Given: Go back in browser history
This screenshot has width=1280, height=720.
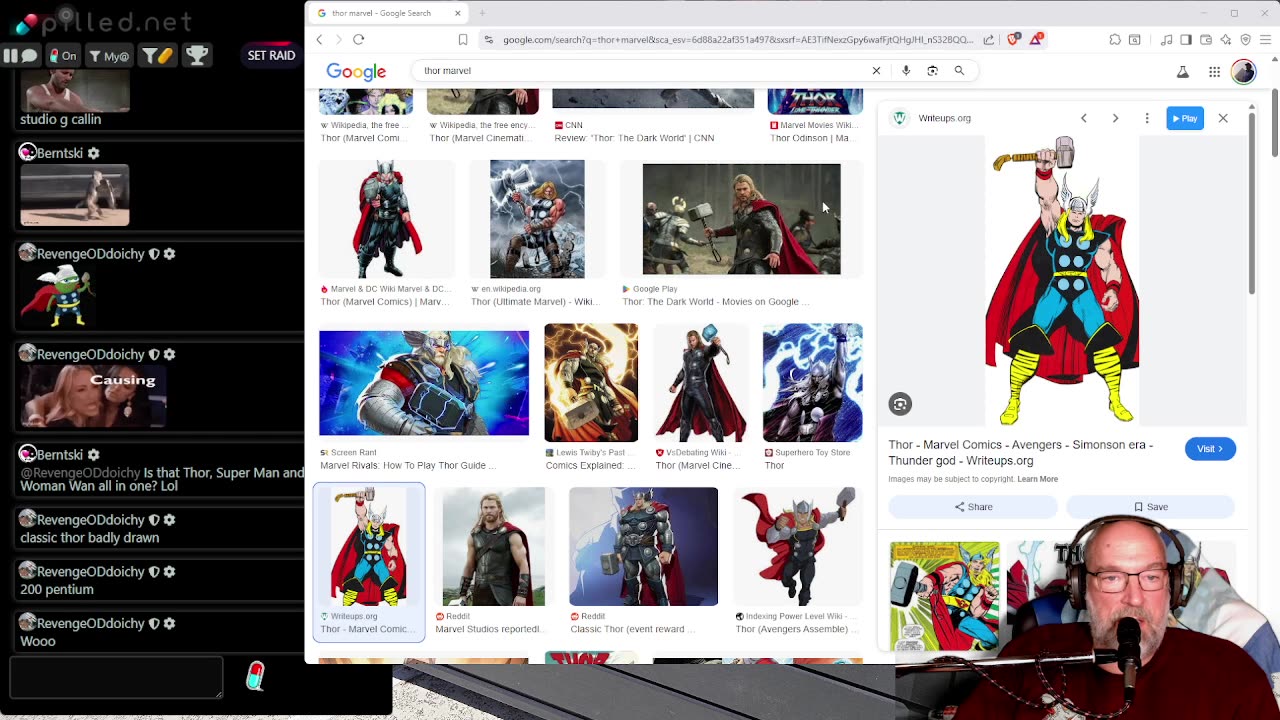Looking at the screenshot, I should [x=320, y=40].
